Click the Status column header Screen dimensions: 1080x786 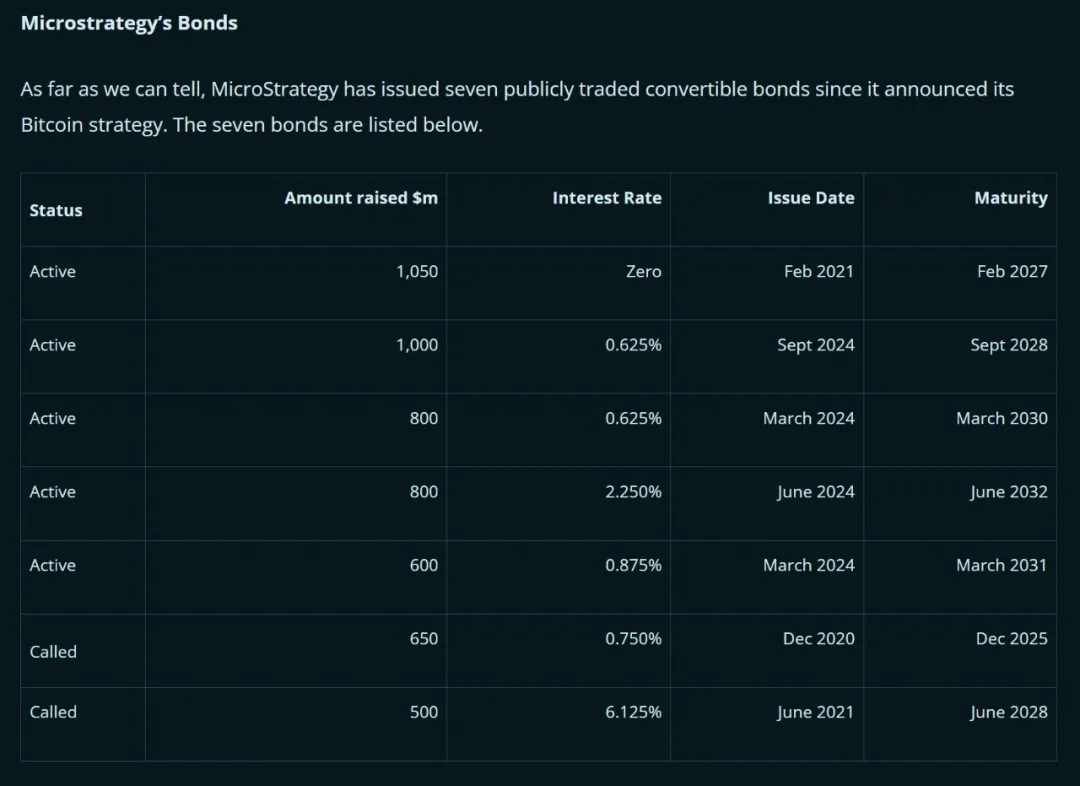point(56,210)
